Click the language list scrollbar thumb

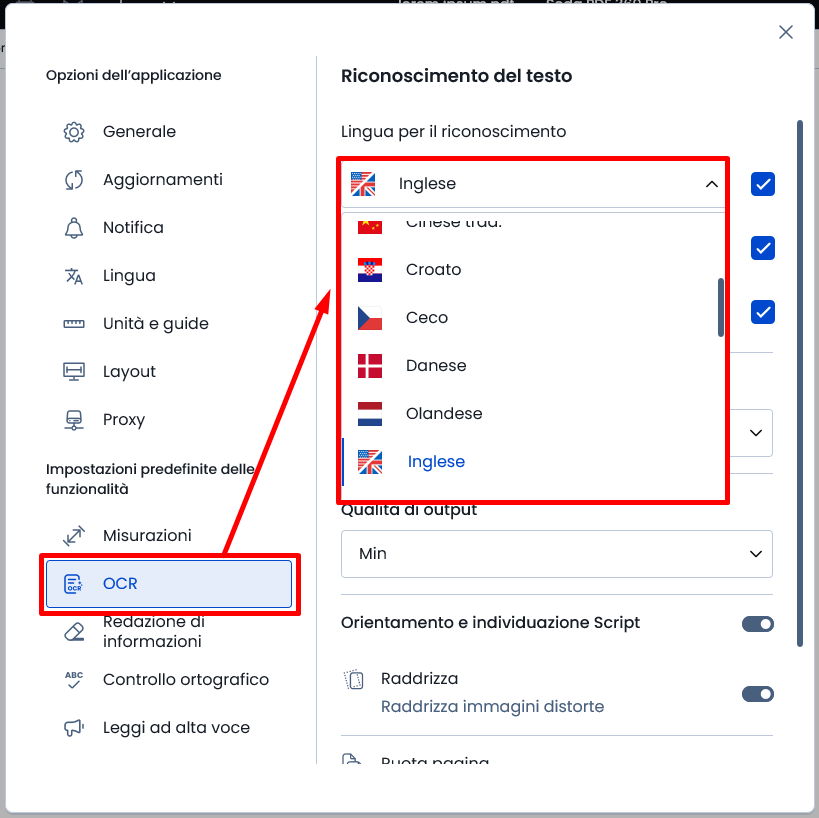pos(721,308)
